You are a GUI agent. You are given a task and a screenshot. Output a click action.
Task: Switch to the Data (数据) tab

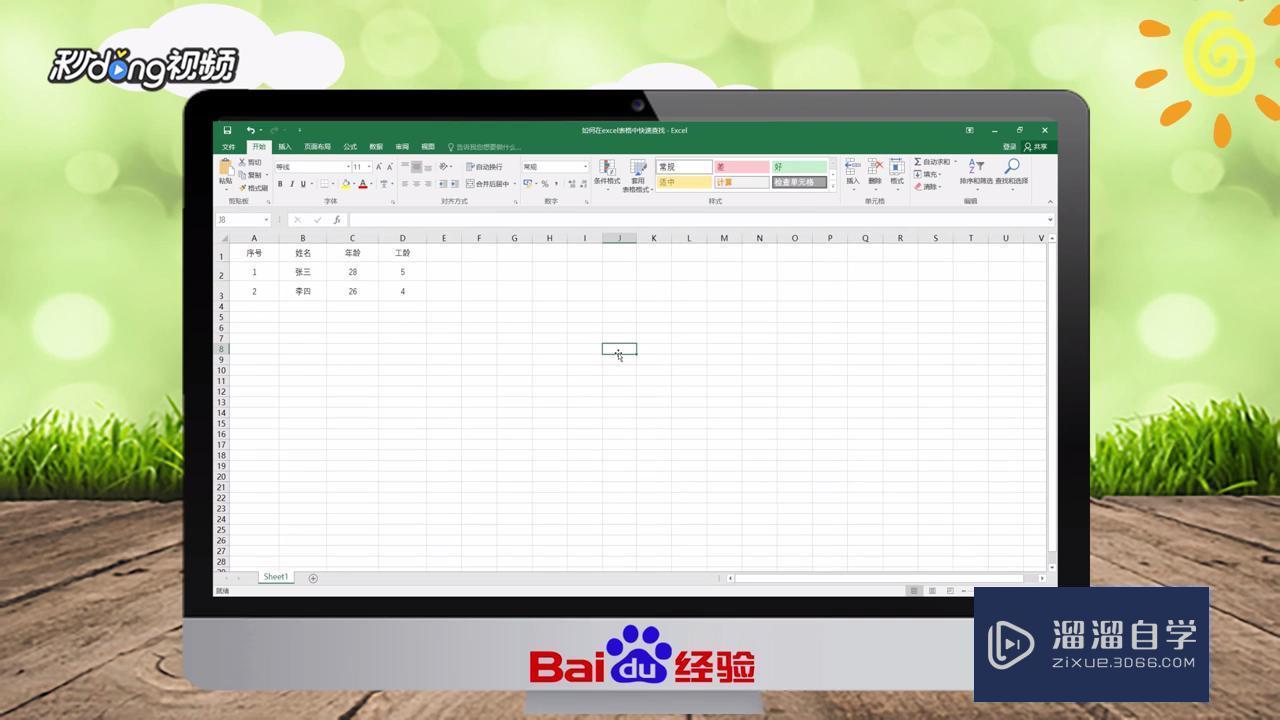click(376, 147)
